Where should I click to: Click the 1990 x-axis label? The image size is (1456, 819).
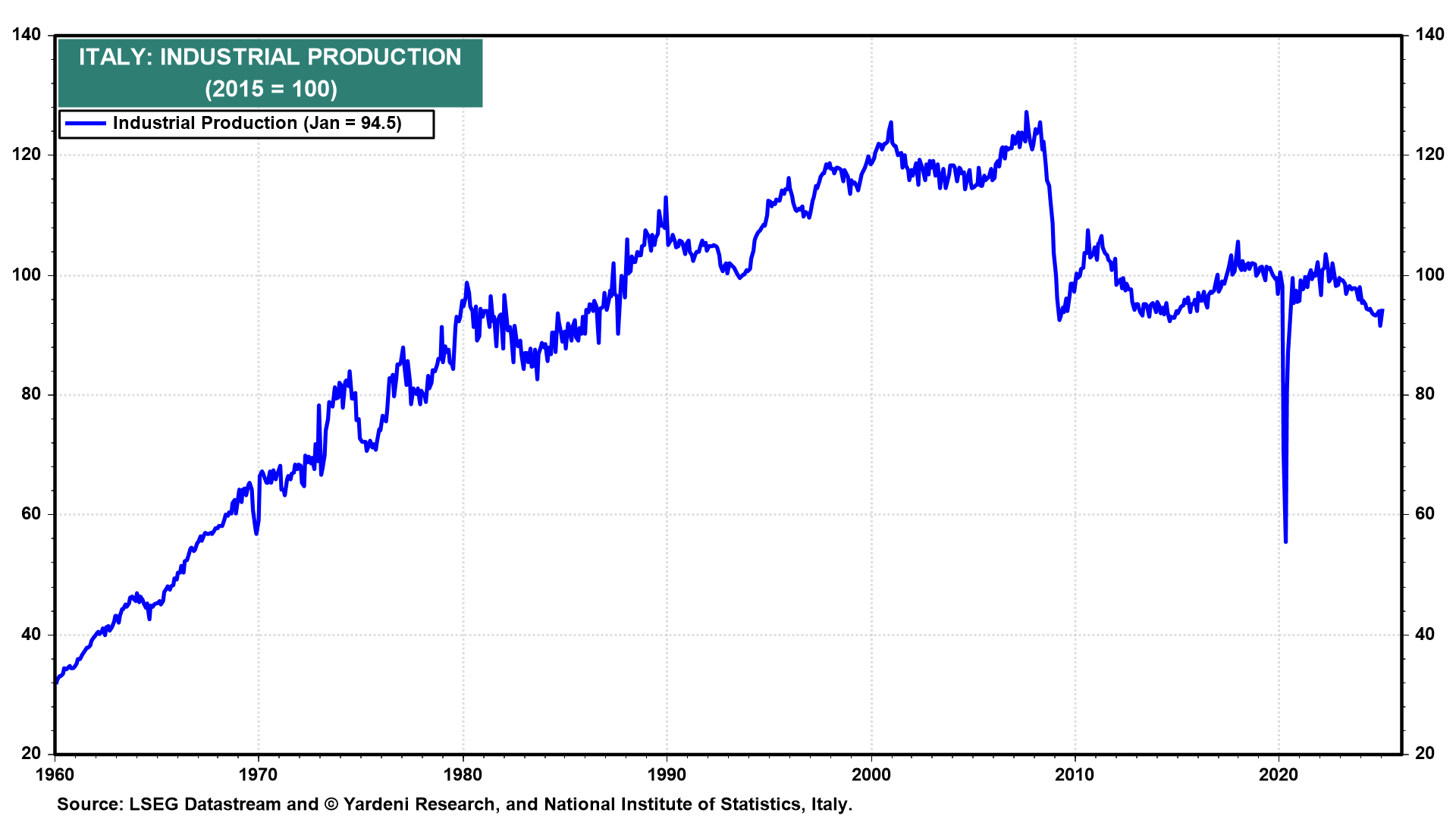click(667, 775)
